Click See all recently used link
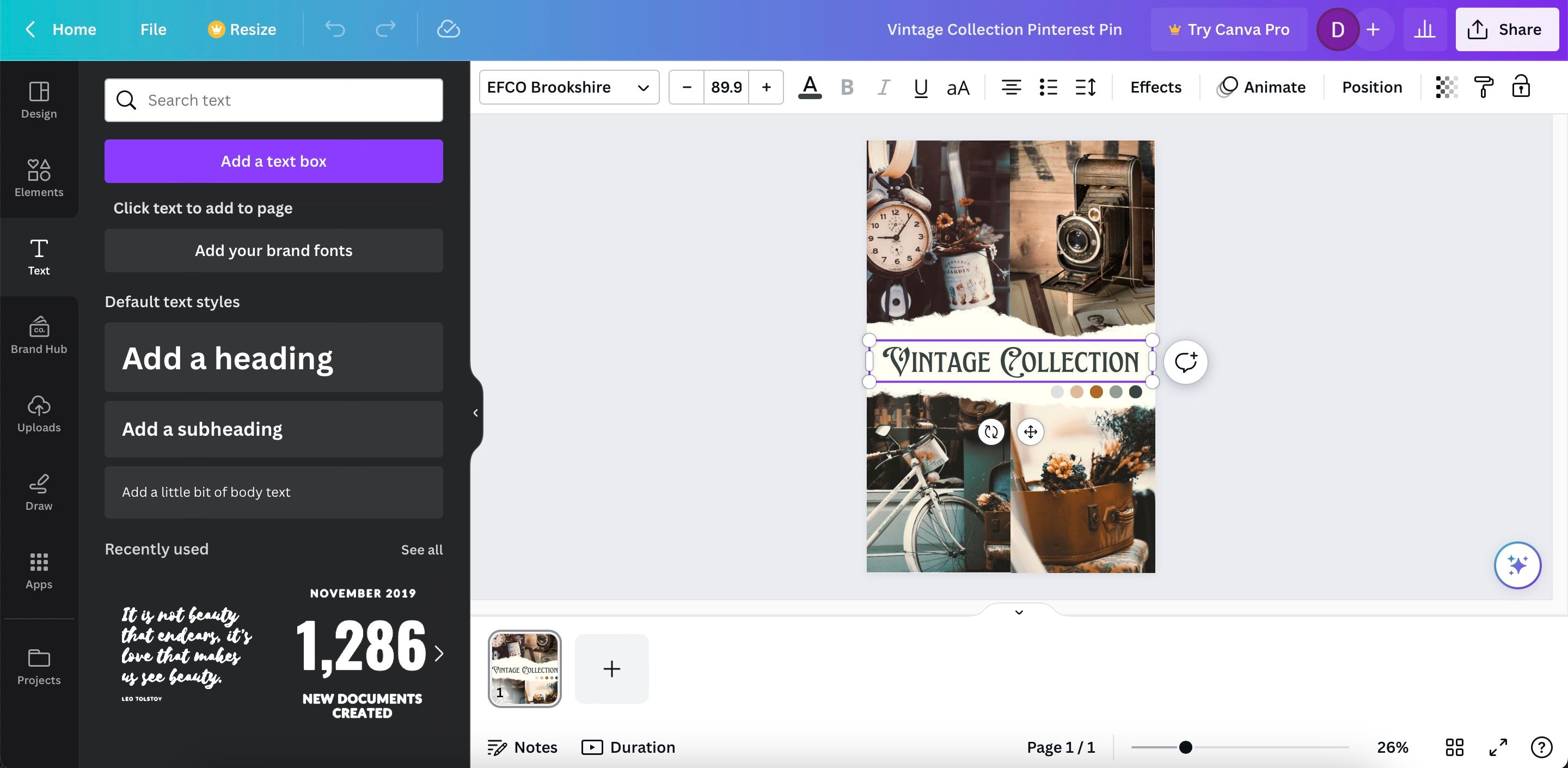 [x=421, y=550]
